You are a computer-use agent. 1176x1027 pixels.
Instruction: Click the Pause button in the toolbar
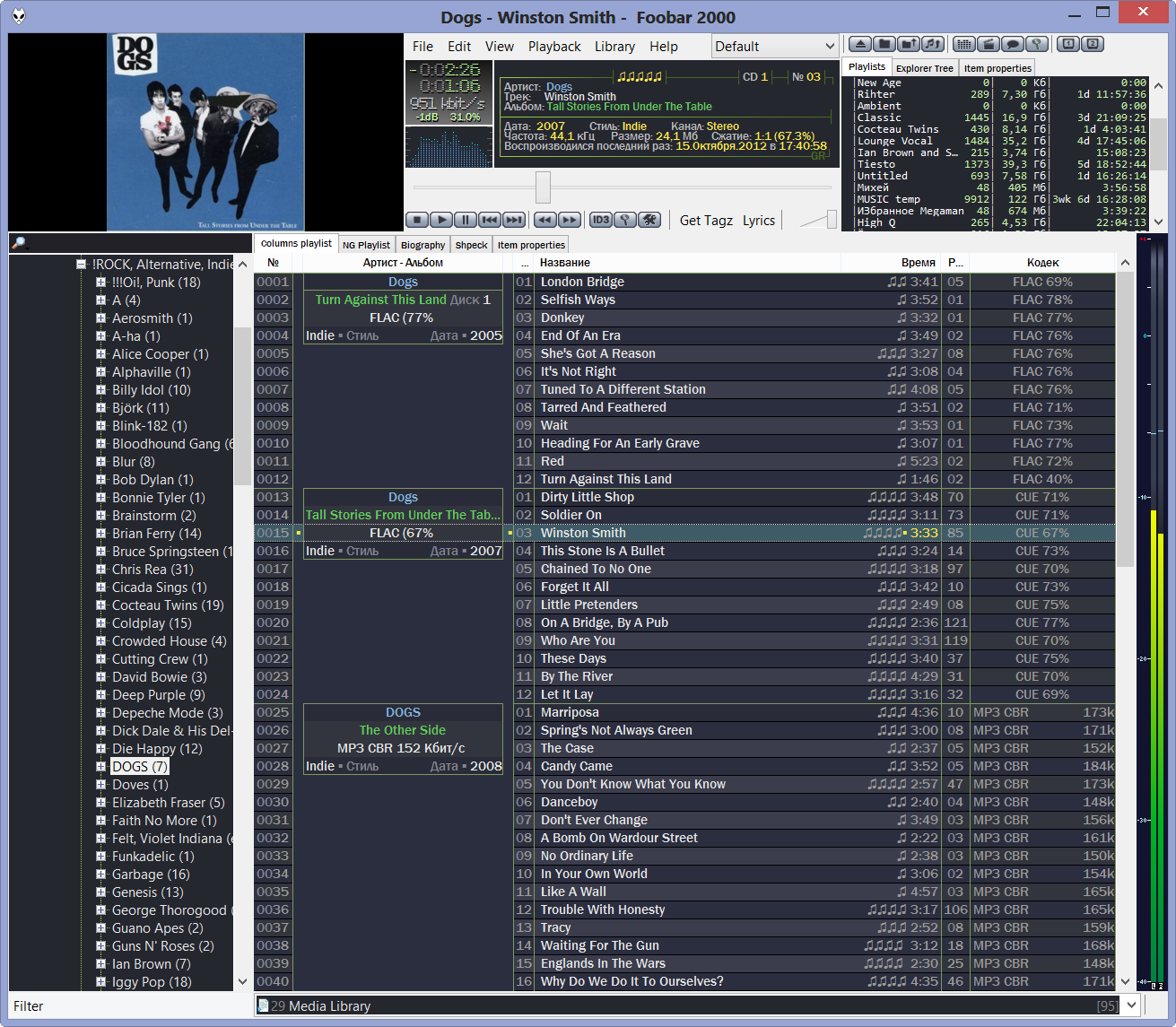point(465,220)
